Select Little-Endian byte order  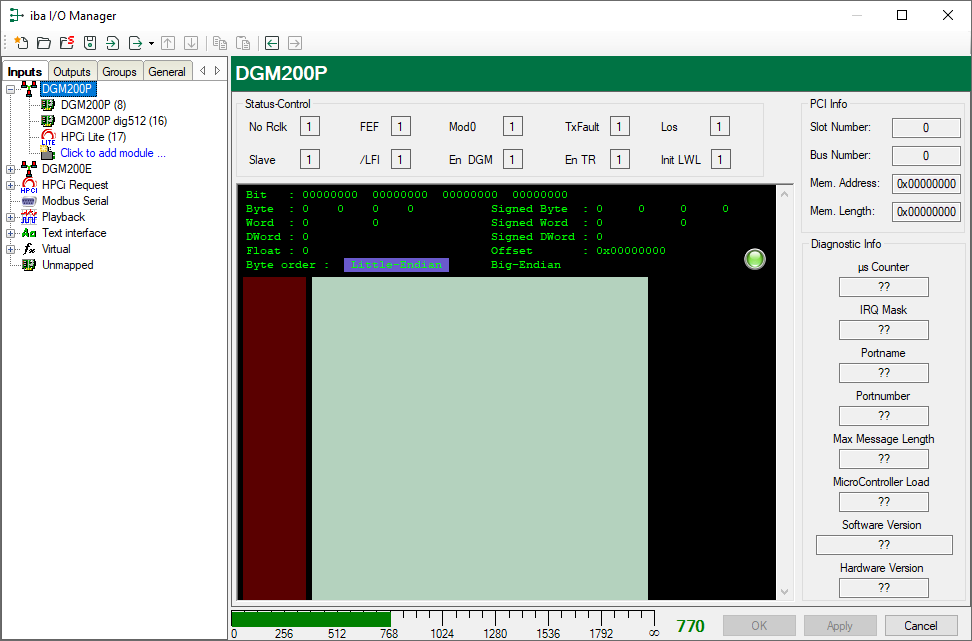tap(396, 265)
